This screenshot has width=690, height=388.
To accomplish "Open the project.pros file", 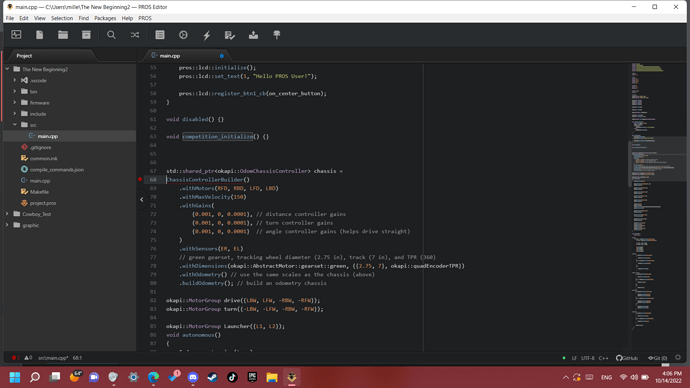I will point(43,203).
